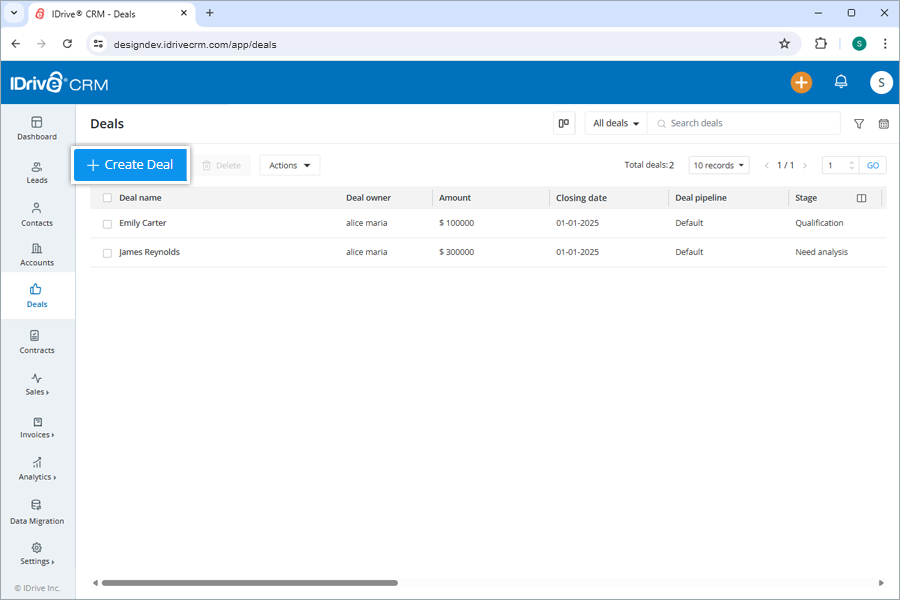Open the All deals dropdown
The width and height of the screenshot is (900, 600).
(615, 122)
